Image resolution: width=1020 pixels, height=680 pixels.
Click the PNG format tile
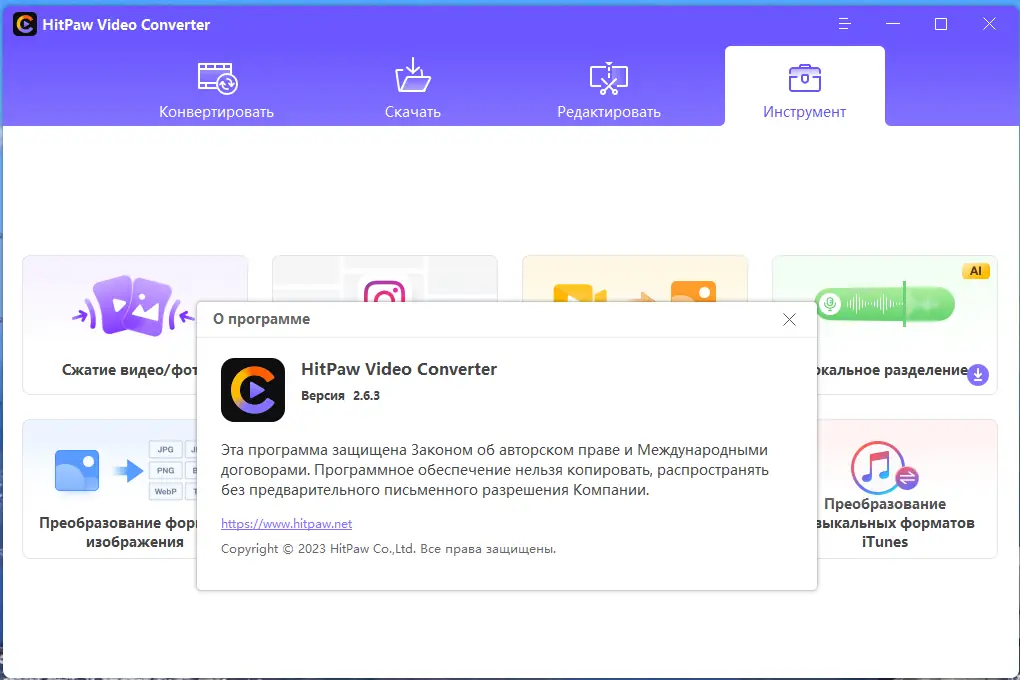[x=165, y=470]
